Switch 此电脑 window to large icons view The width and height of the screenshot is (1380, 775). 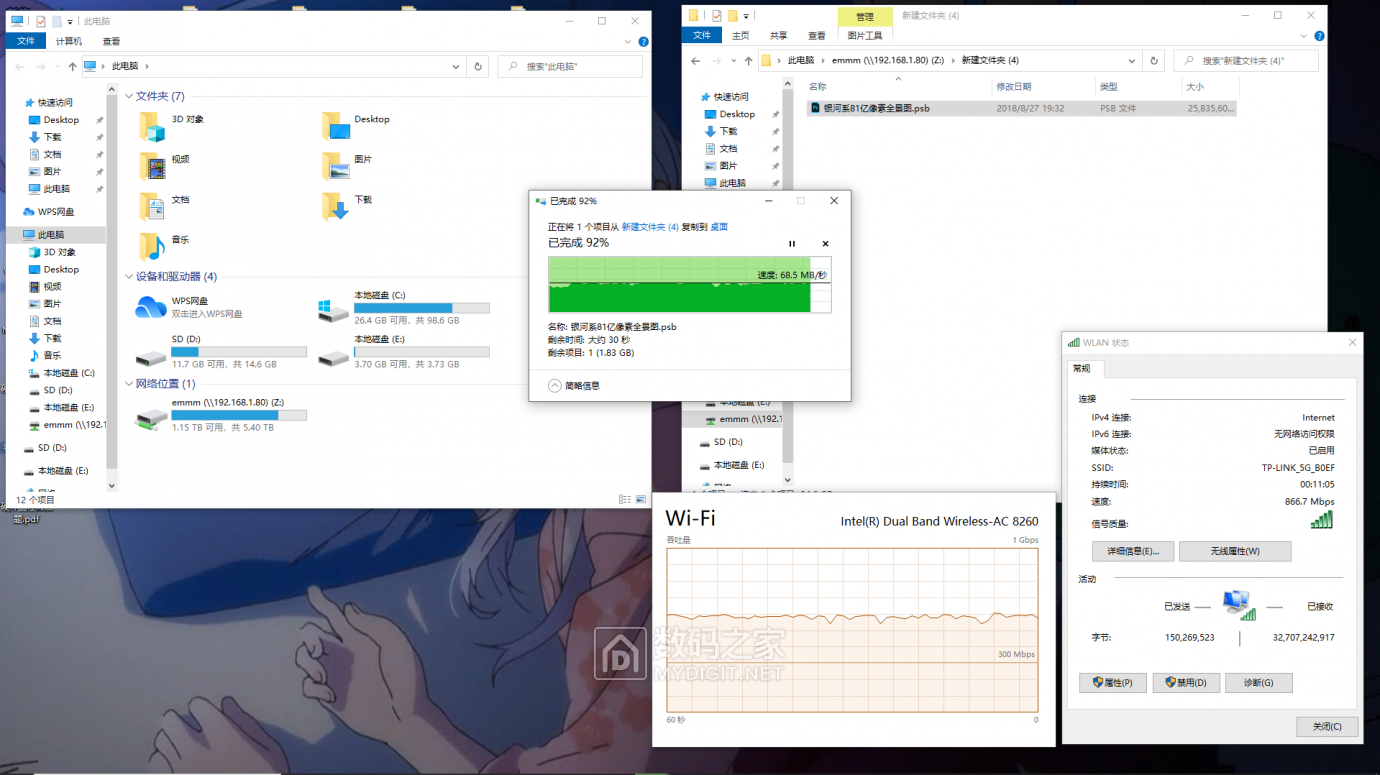[x=641, y=499]
